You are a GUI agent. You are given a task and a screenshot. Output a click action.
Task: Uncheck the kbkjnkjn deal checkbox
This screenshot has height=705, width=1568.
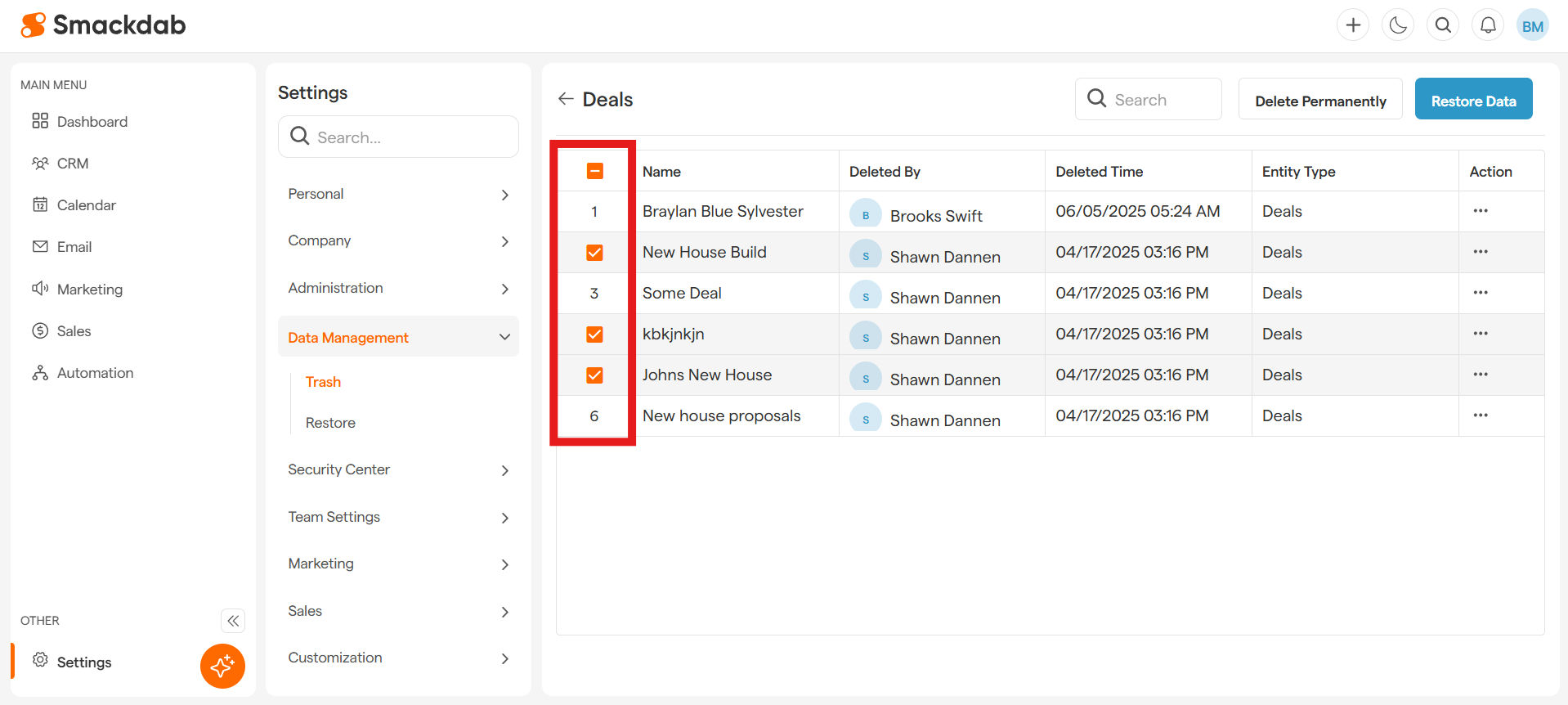coord(594,335)
